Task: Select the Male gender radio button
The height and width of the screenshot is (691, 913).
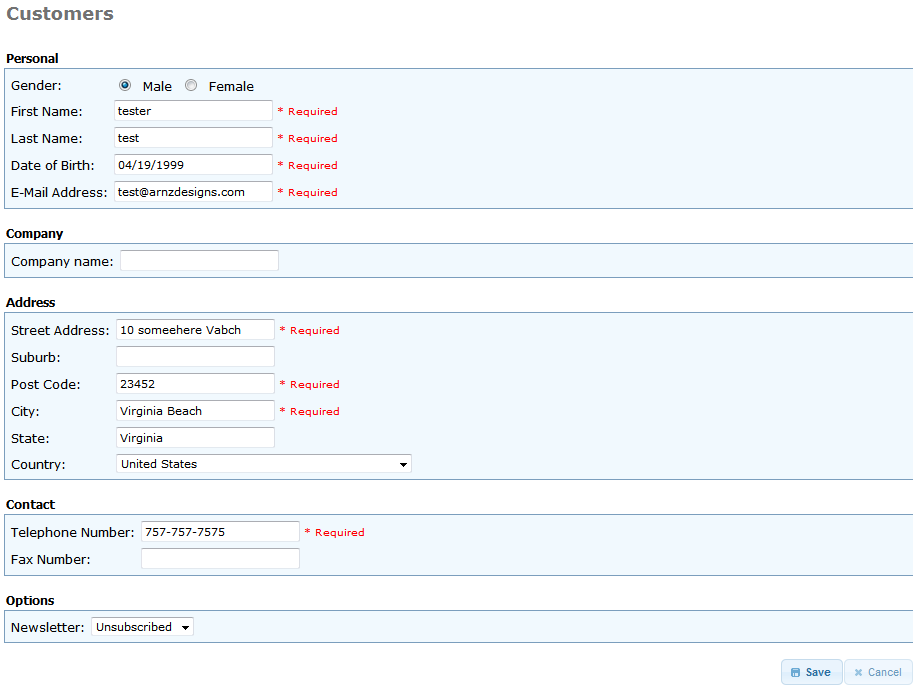Action: (125, 86)
